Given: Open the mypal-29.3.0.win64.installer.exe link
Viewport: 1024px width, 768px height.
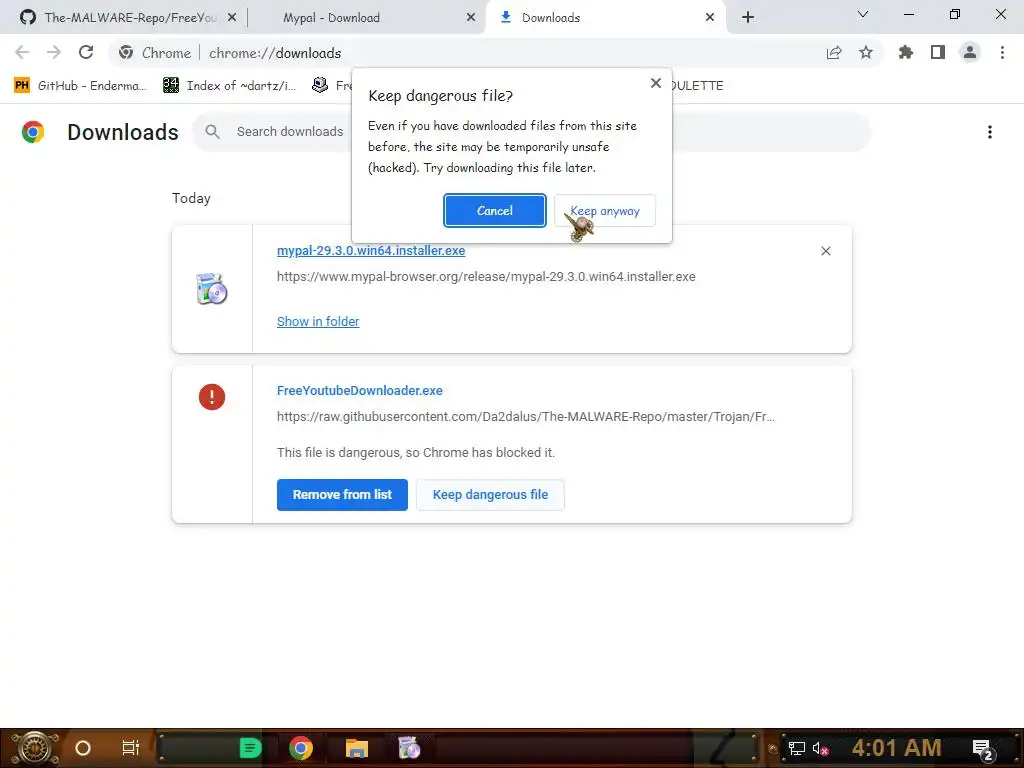Looking at the screenshot, I should pyautogui.click(x=371, y=251).
